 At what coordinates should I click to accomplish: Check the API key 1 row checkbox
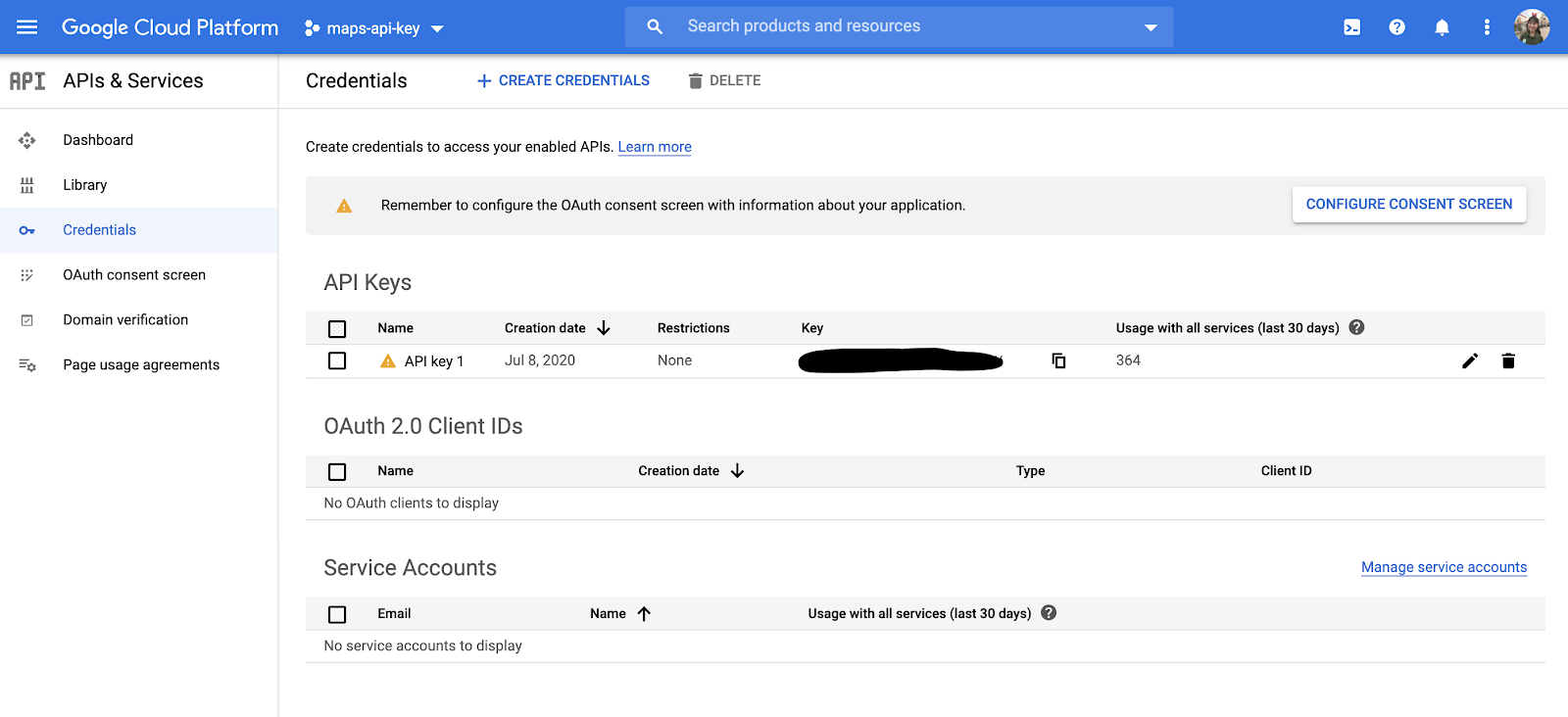click(337, 360)
